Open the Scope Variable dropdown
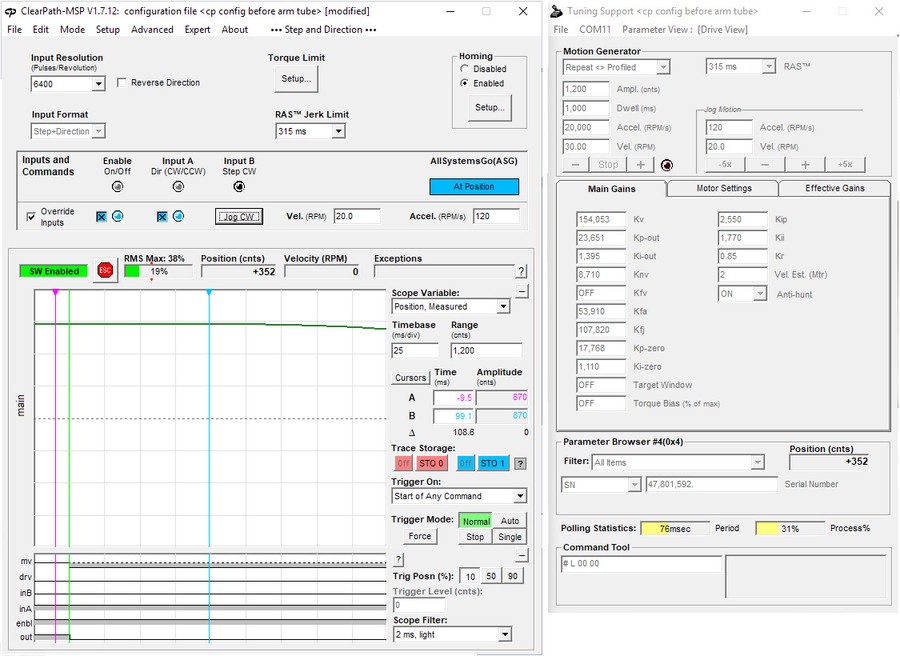The image size is (900, 656). tap(449, 306)
